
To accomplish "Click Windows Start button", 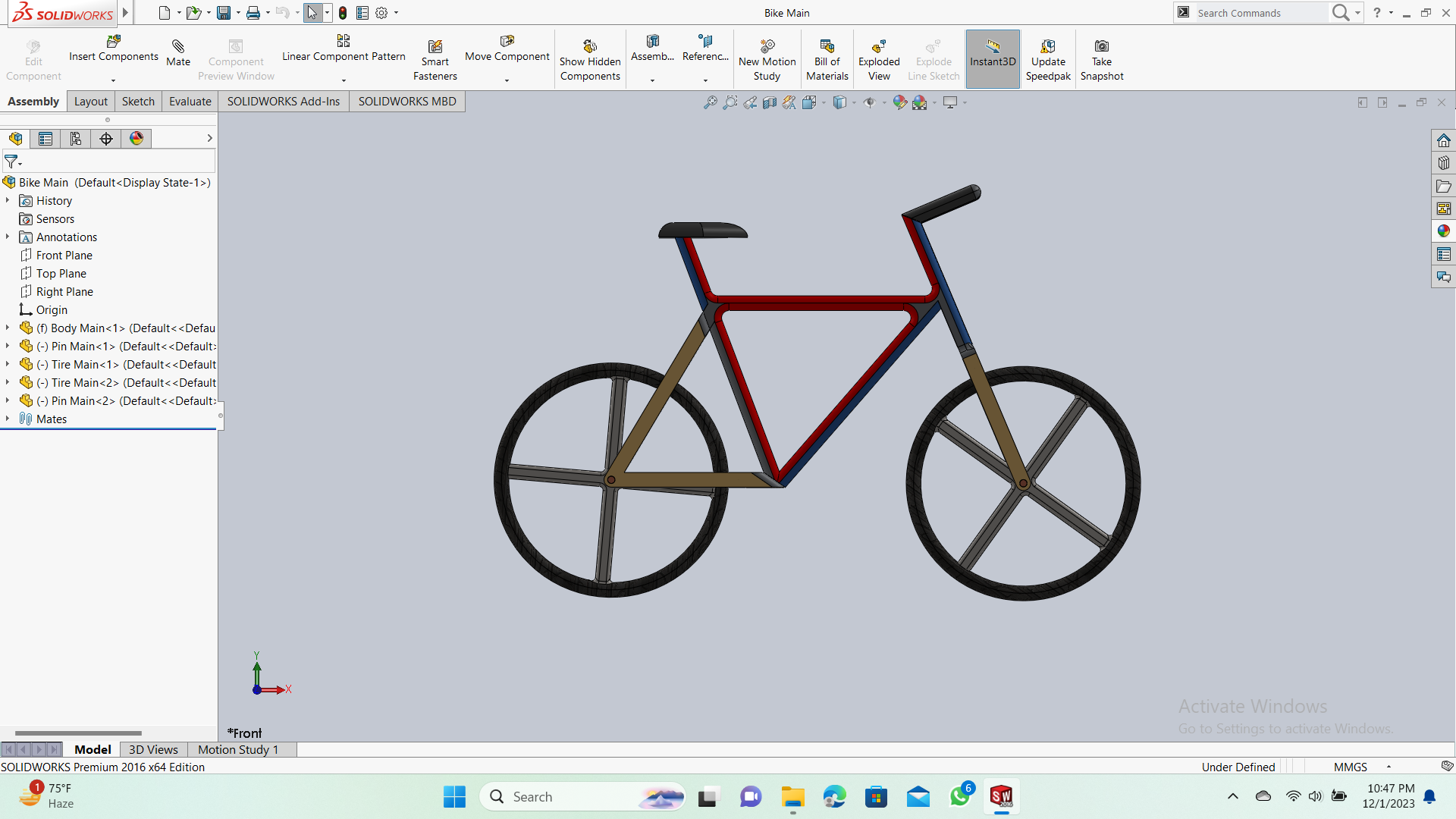I will pyautogui.click(x=454, y=796).
